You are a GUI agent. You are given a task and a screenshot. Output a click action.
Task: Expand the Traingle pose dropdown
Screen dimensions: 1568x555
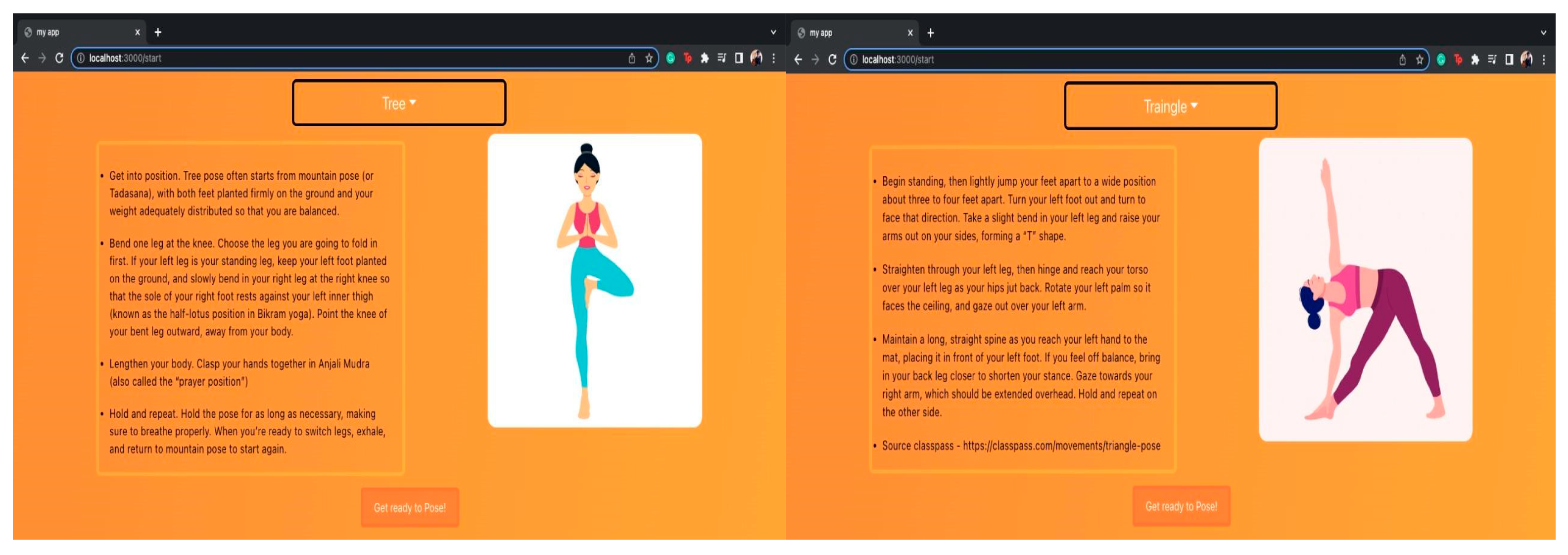tap(1170, 106)
